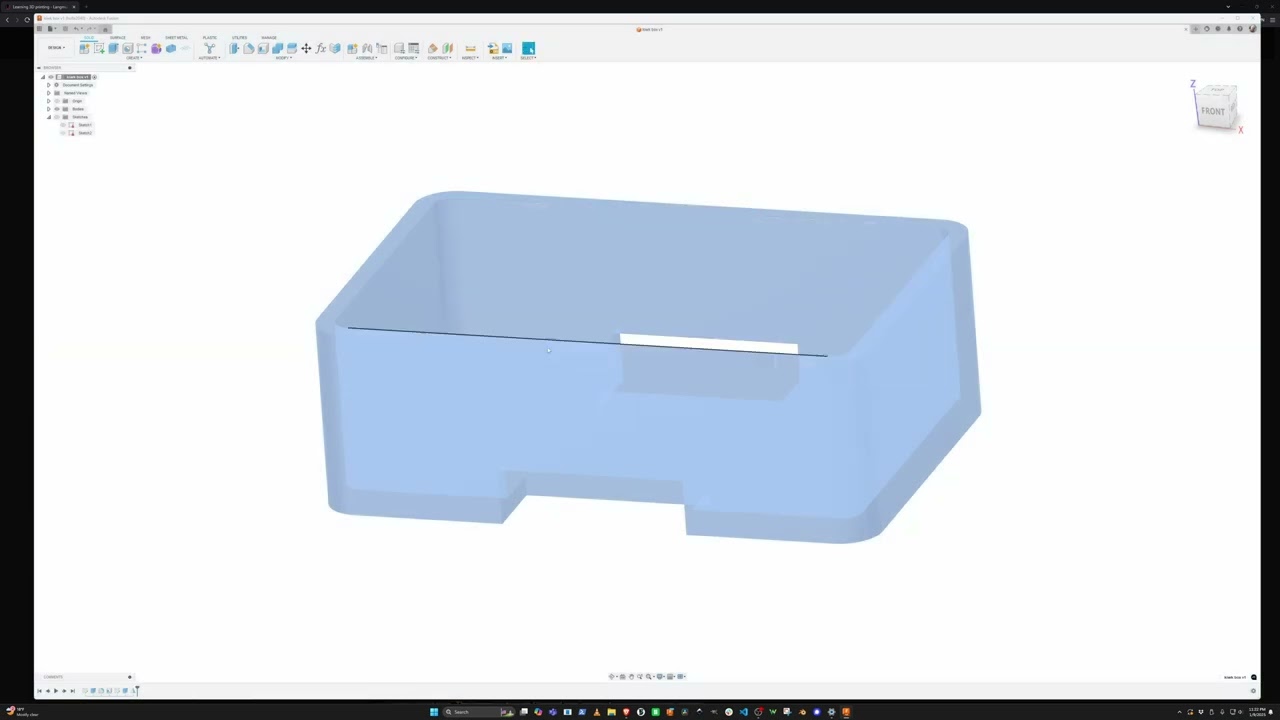Choose the Midplane construct icon
Screen dimensions: 1280x720
tap(447, 48)
